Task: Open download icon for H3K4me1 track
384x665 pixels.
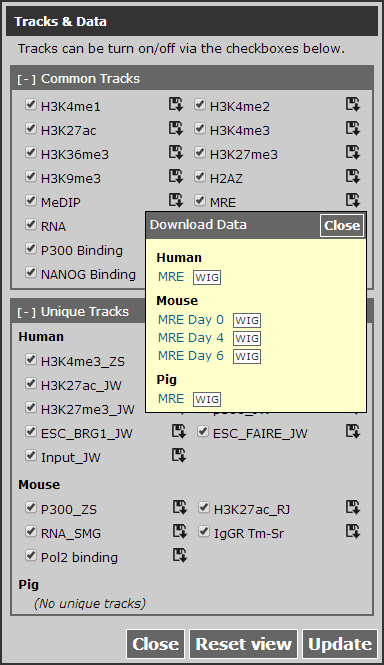Action: tap(176, 104)
